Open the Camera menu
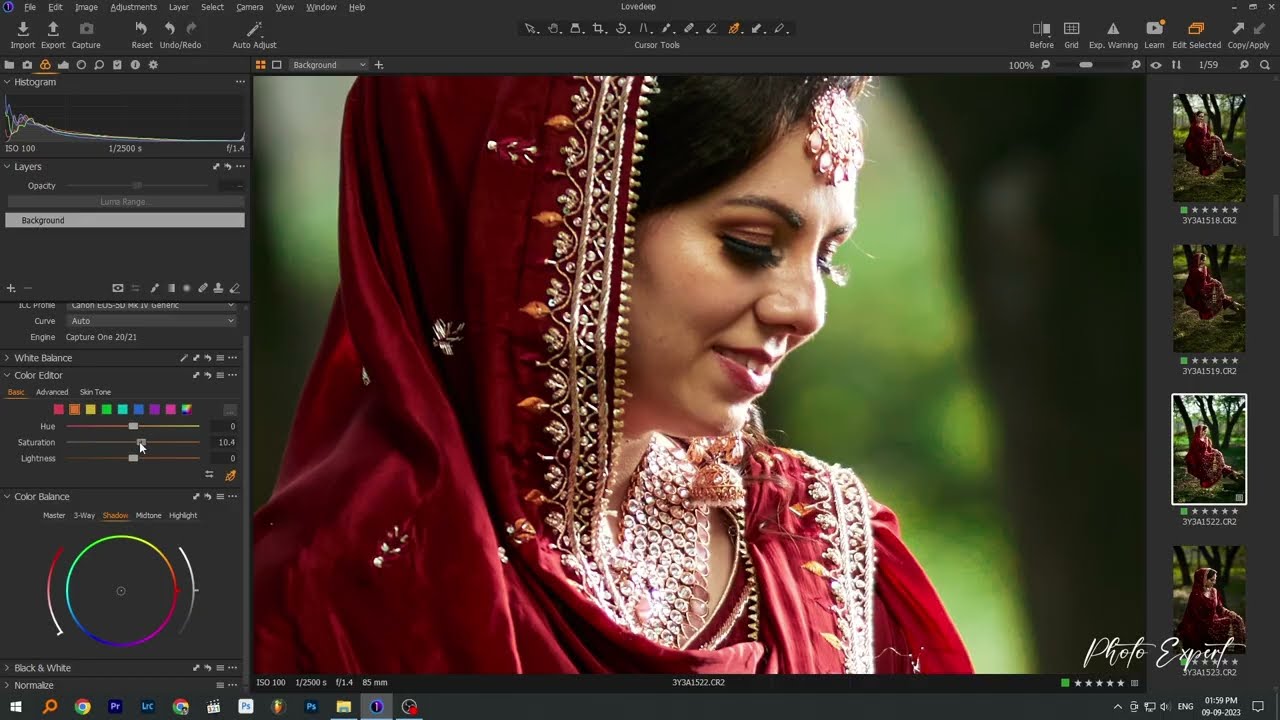Screen dimensions: 1280x720 tap(249, 7)
